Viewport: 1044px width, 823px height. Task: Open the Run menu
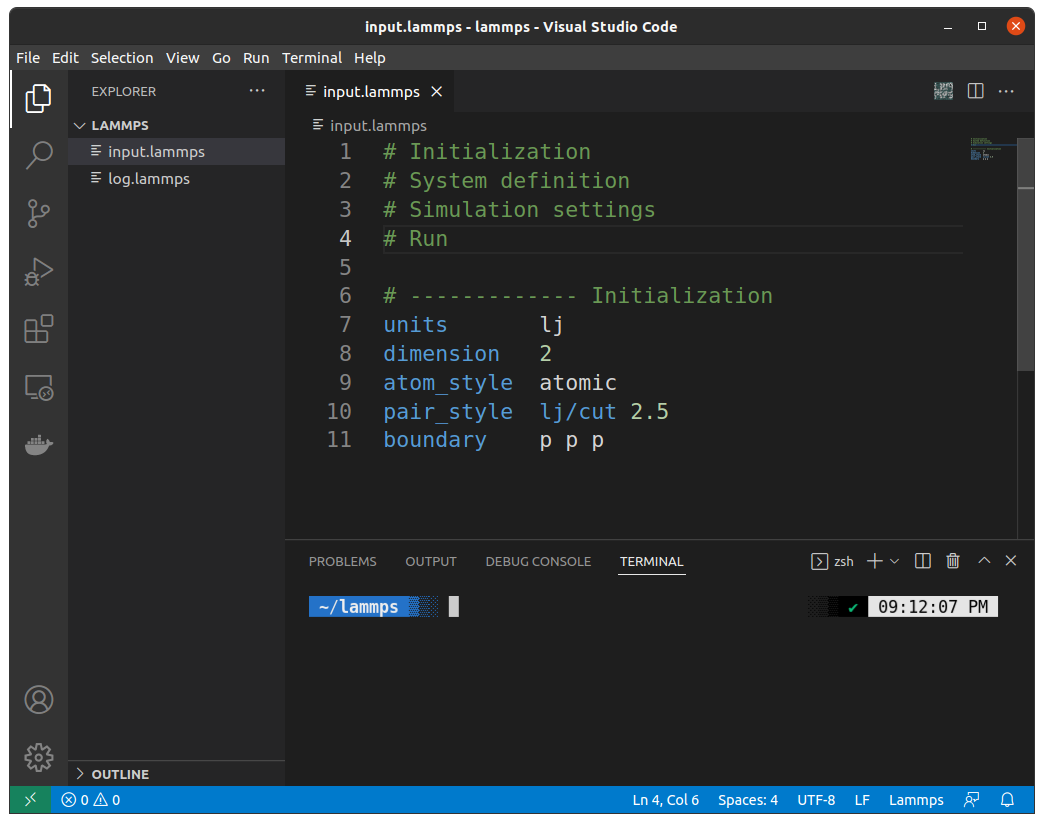[256, 58]
